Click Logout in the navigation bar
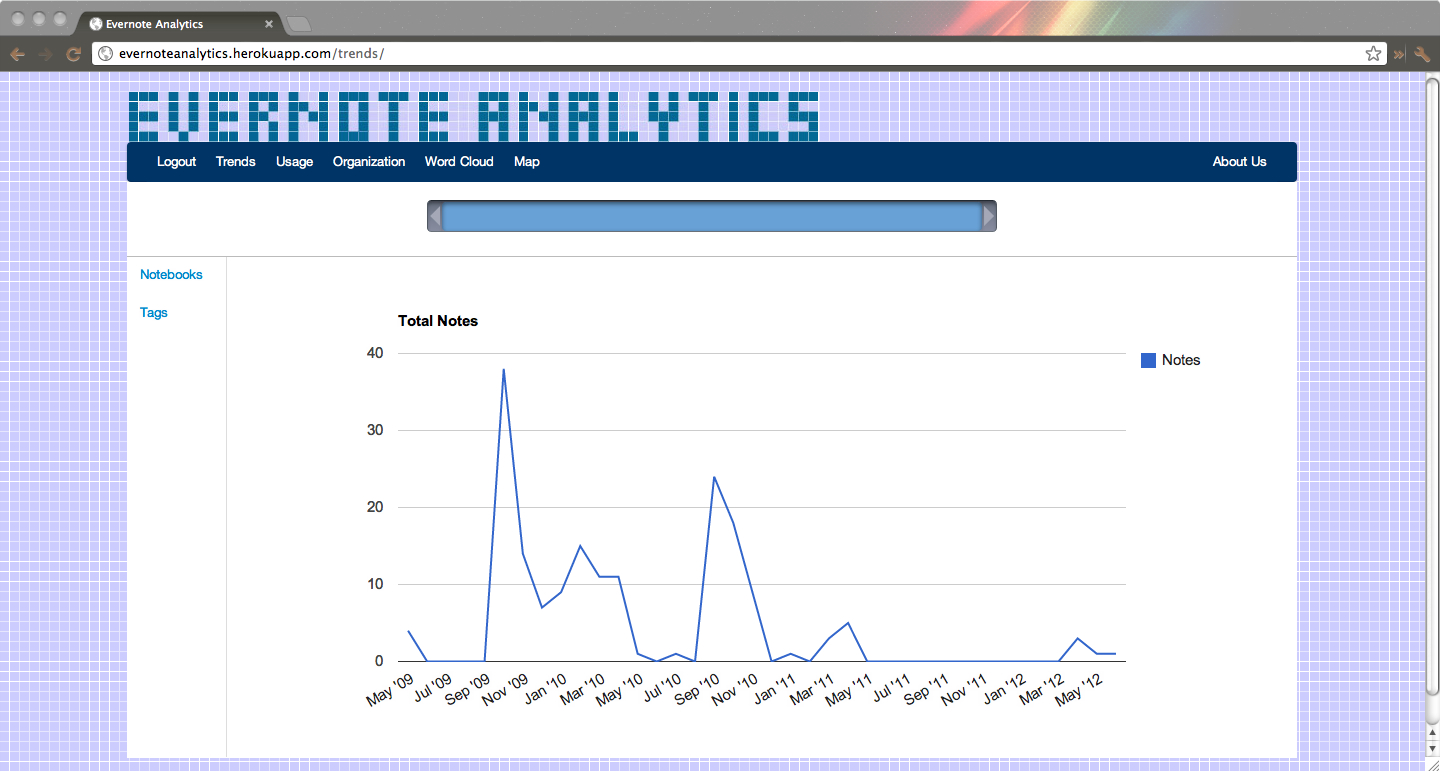The image size is (1440, 772). pyautogui.click(x=176, y=162)
